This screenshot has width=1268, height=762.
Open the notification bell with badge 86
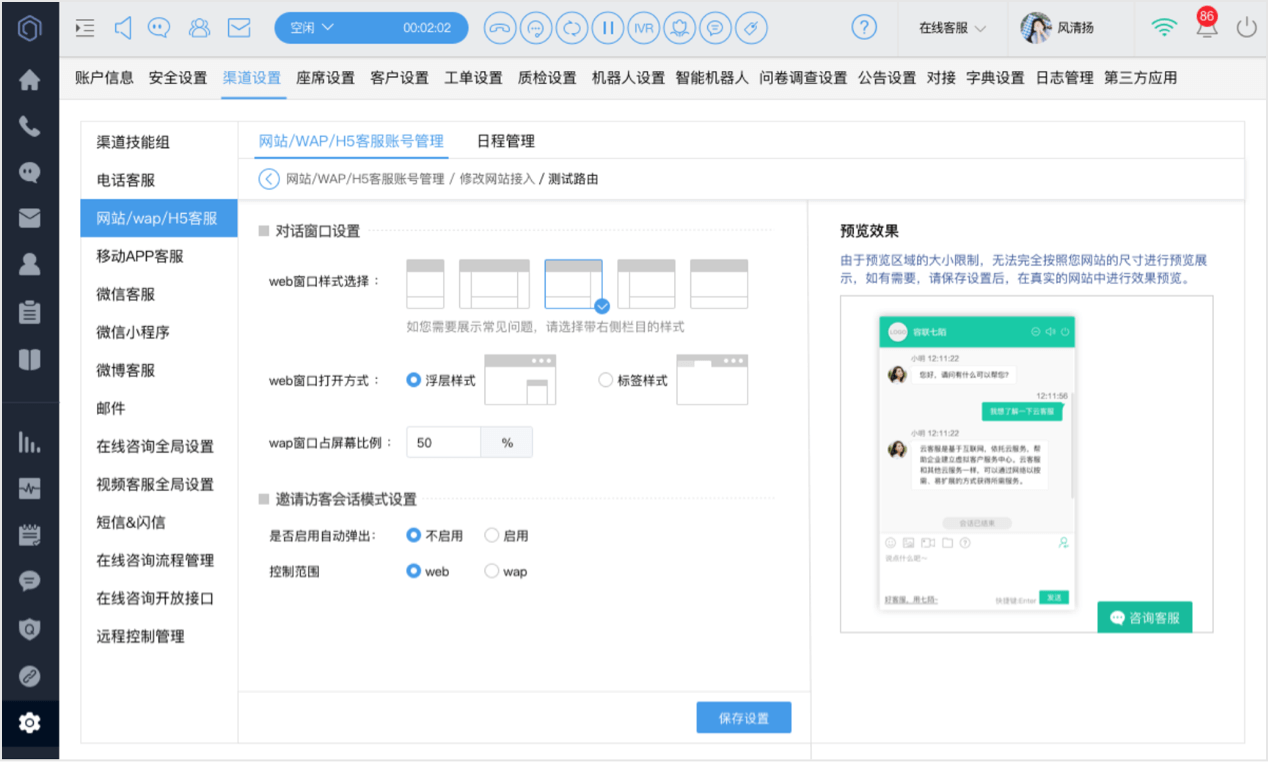tap(1207, 26)
